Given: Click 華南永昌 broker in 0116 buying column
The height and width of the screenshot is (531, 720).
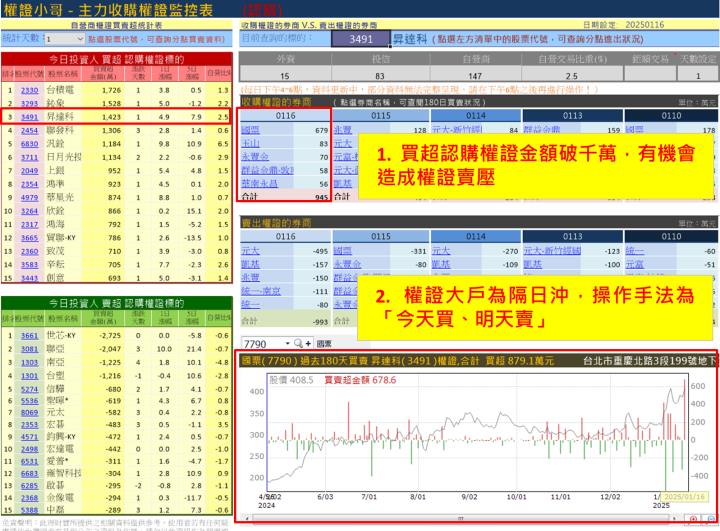Looking at the screenshot, I should [x=259, y=183].
